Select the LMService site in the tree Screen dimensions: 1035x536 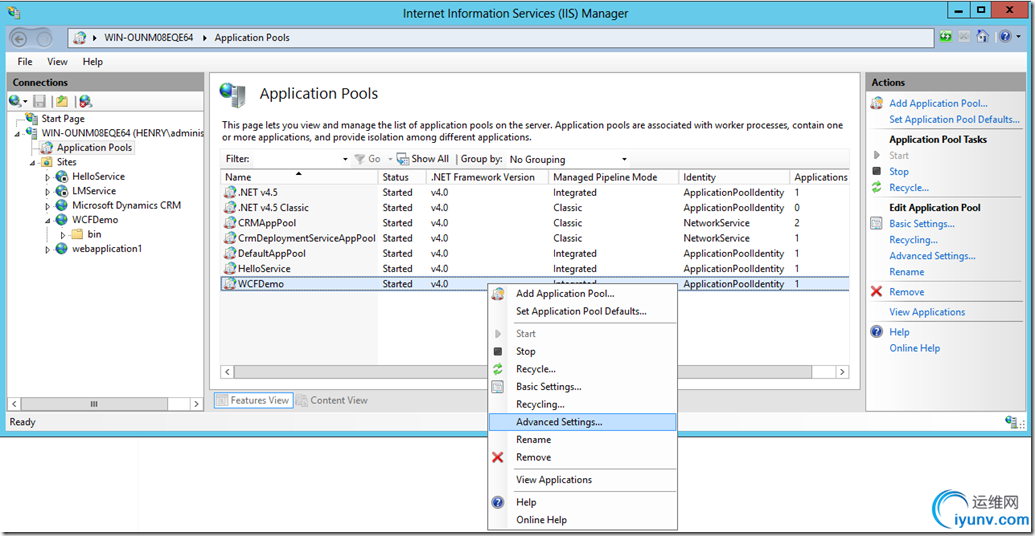(94, 191)
